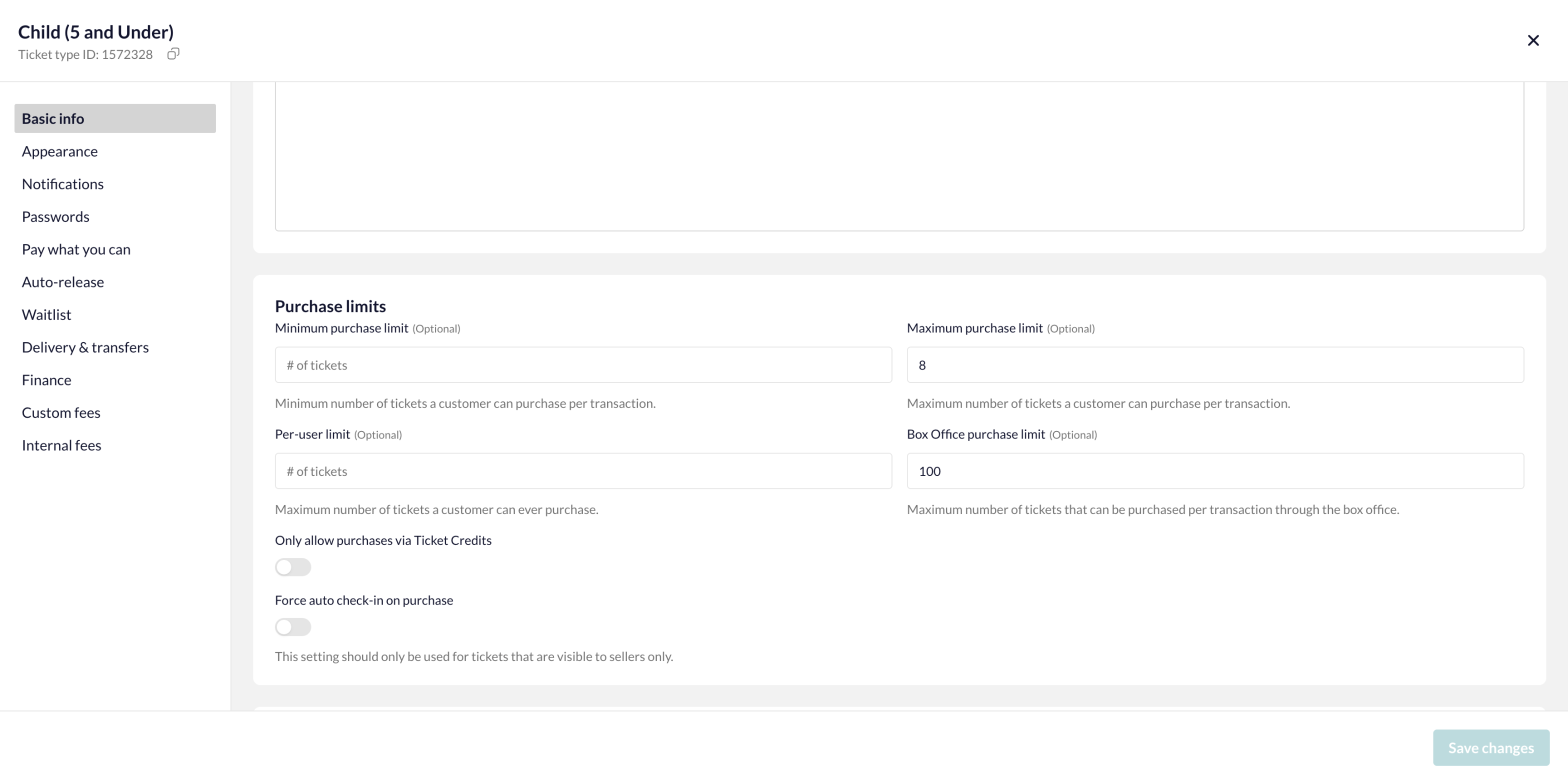Click the 'This setting should only be used' note
The height and width of the screenshot is (784, 1568).
(473, 657)
